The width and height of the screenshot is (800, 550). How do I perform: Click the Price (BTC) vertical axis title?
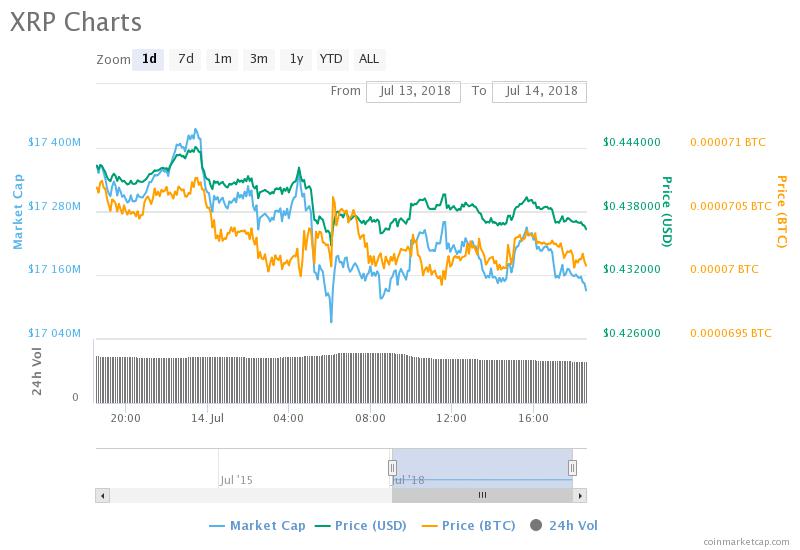click(782, 211)
